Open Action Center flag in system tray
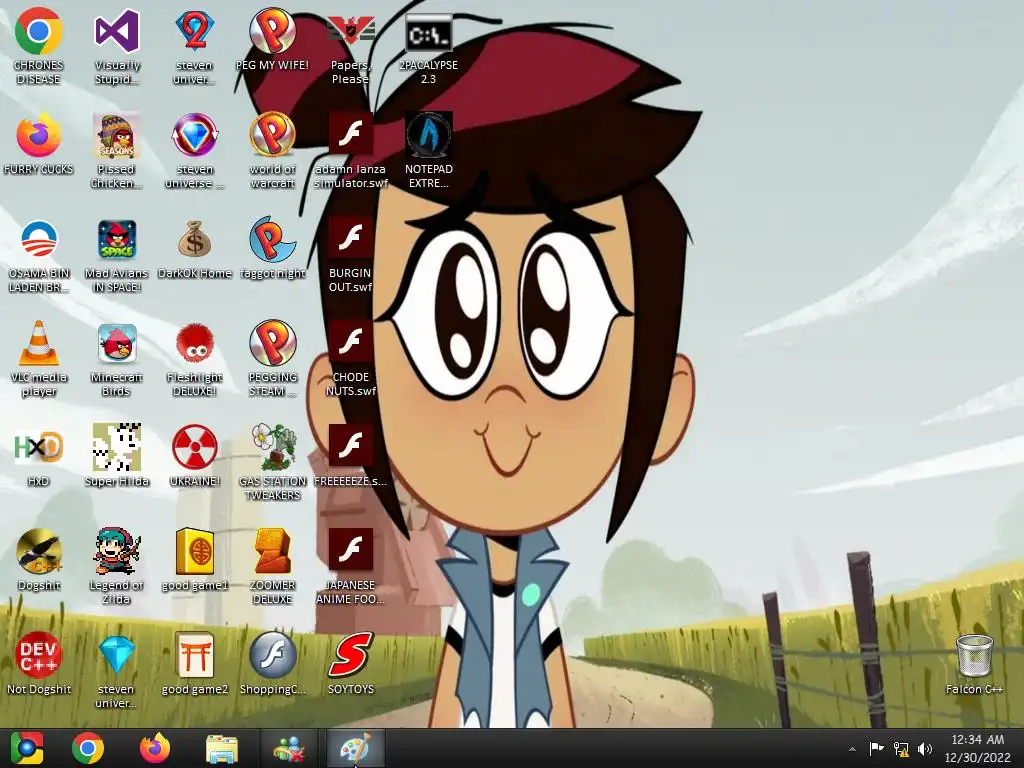The height and width of the screenshot is (768, 1024). click(876, 748)
